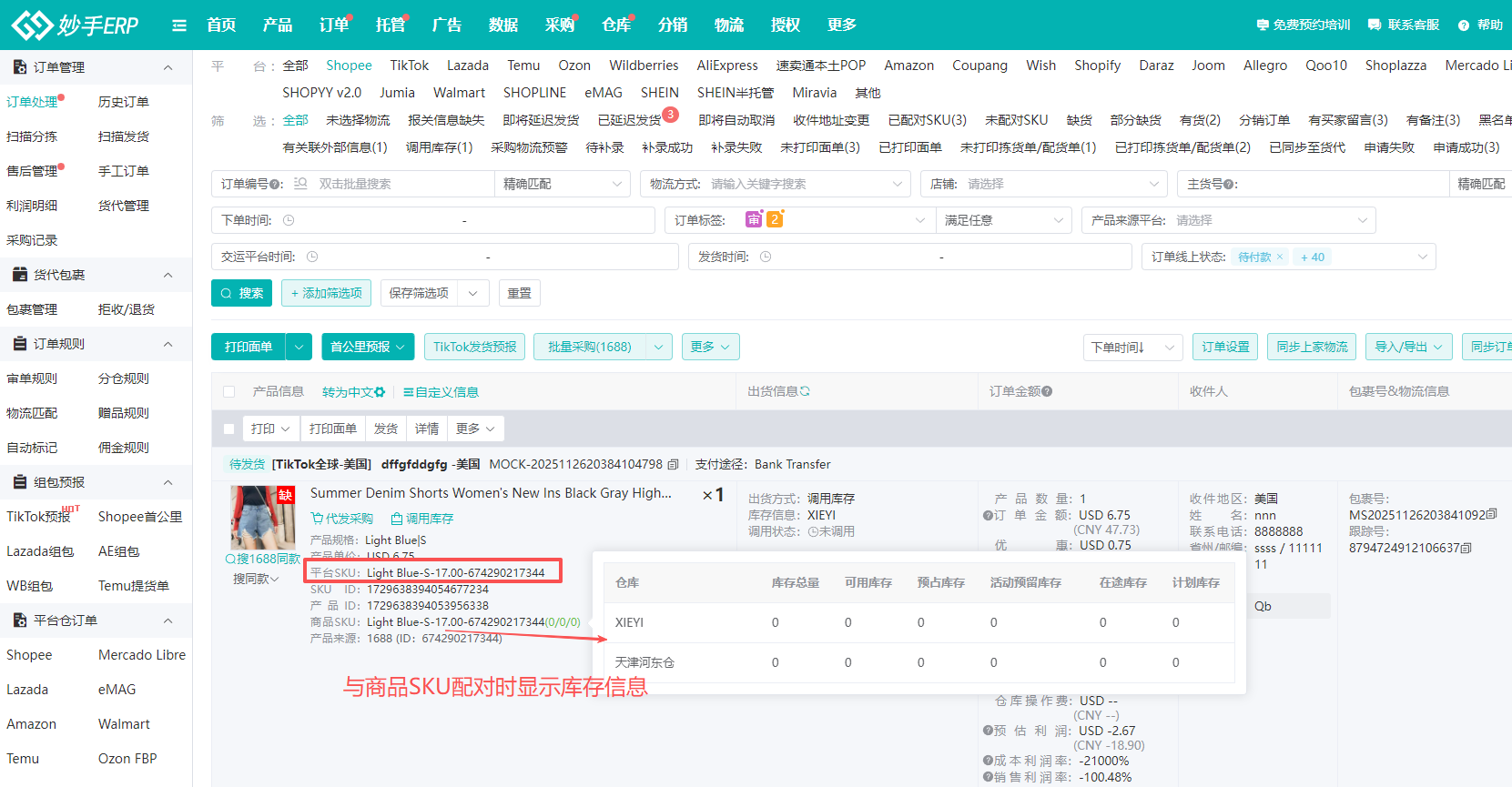Click the 添加筛选项 button

[x=326, y=293]
